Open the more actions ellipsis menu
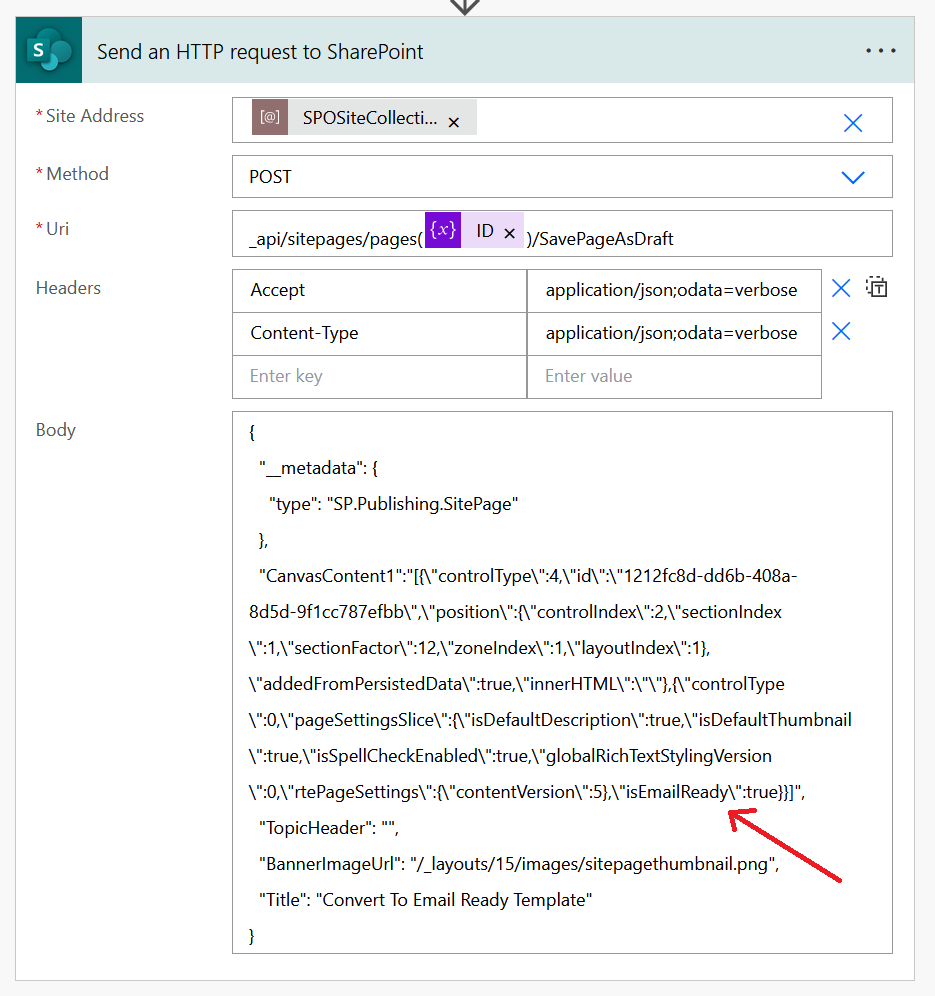 [x=880, y=49]
